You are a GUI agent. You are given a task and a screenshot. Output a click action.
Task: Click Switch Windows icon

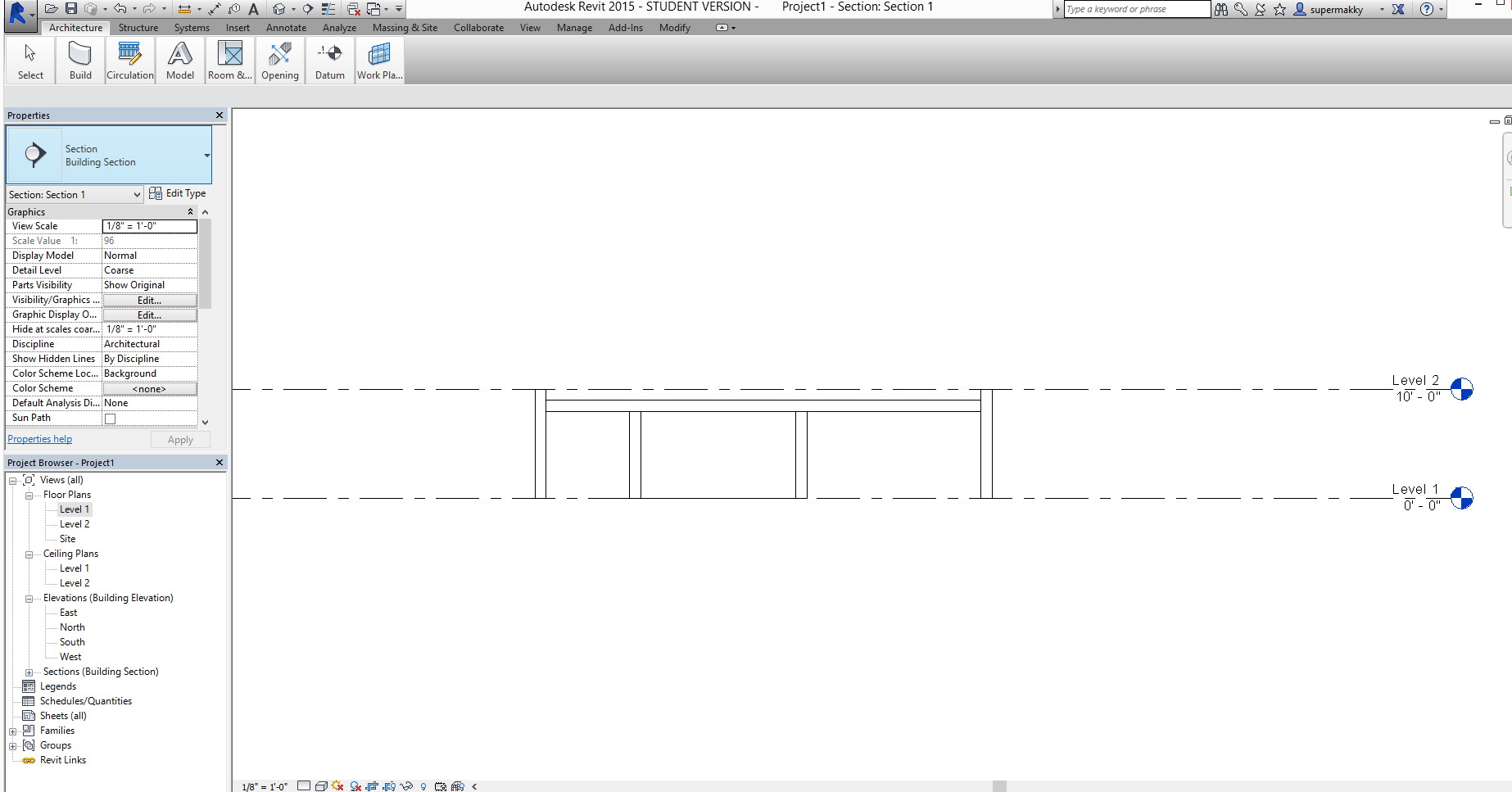(373, 9)
